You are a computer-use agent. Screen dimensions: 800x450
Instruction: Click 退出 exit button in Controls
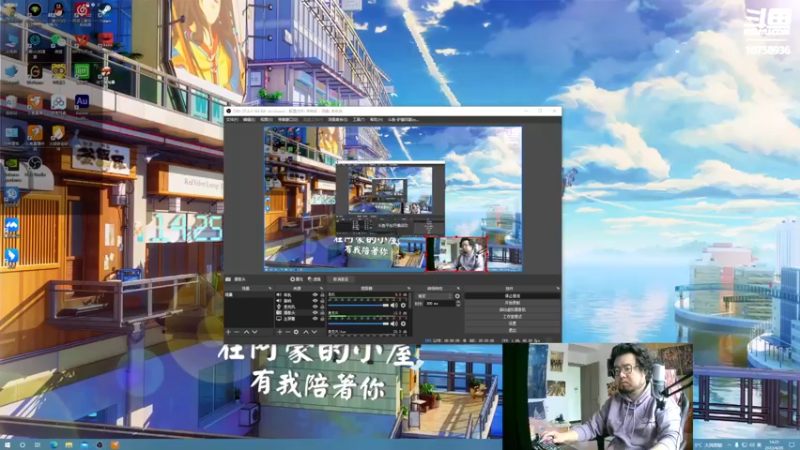(512, 330)
